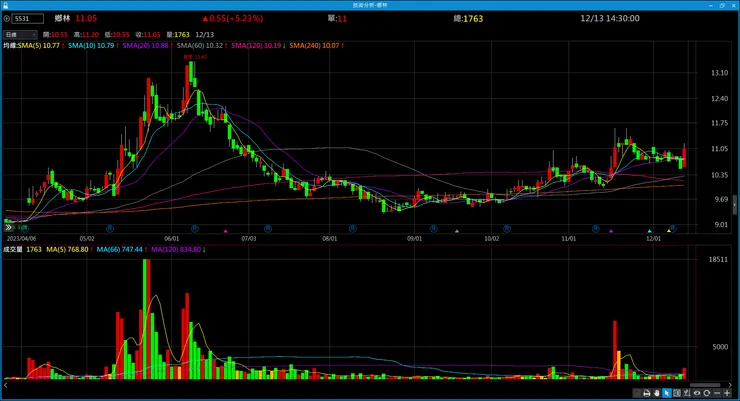Select the arrow cursor tool
The image size is (740, 401).
pyautogui.click(x=667, y=393)
